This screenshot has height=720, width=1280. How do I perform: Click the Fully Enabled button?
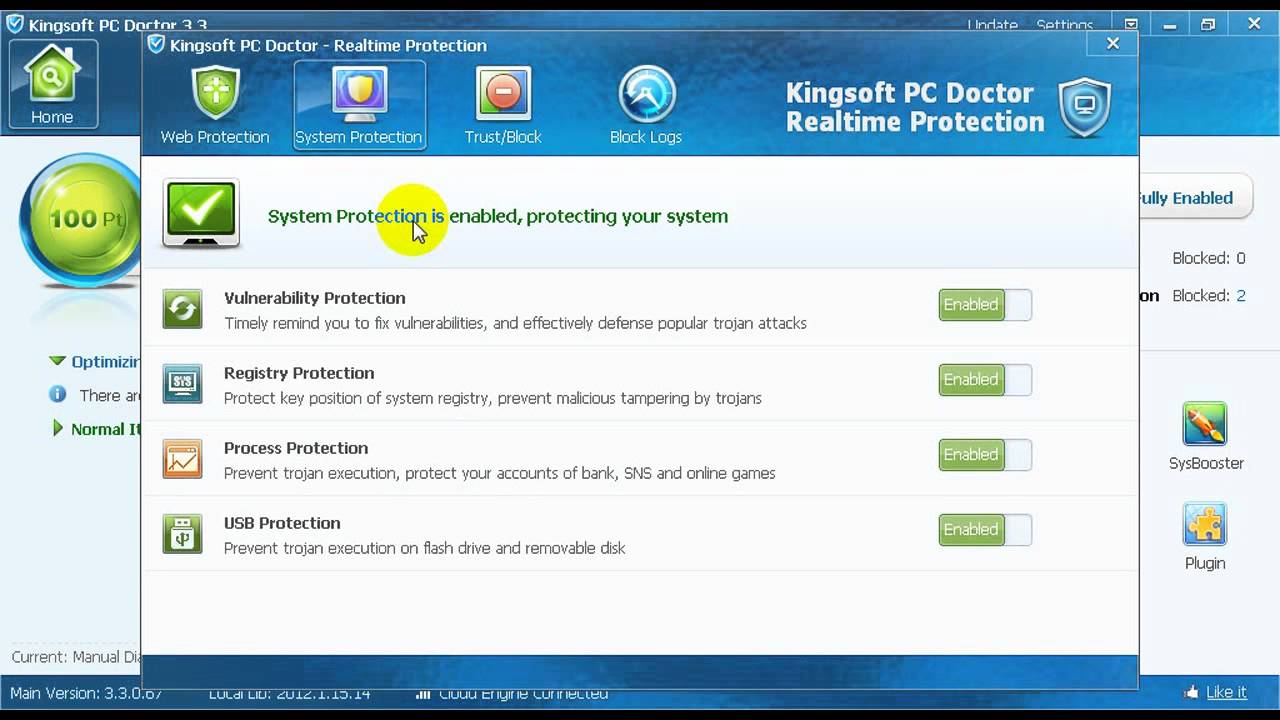pyautogui.click(x=1195, y=198)
